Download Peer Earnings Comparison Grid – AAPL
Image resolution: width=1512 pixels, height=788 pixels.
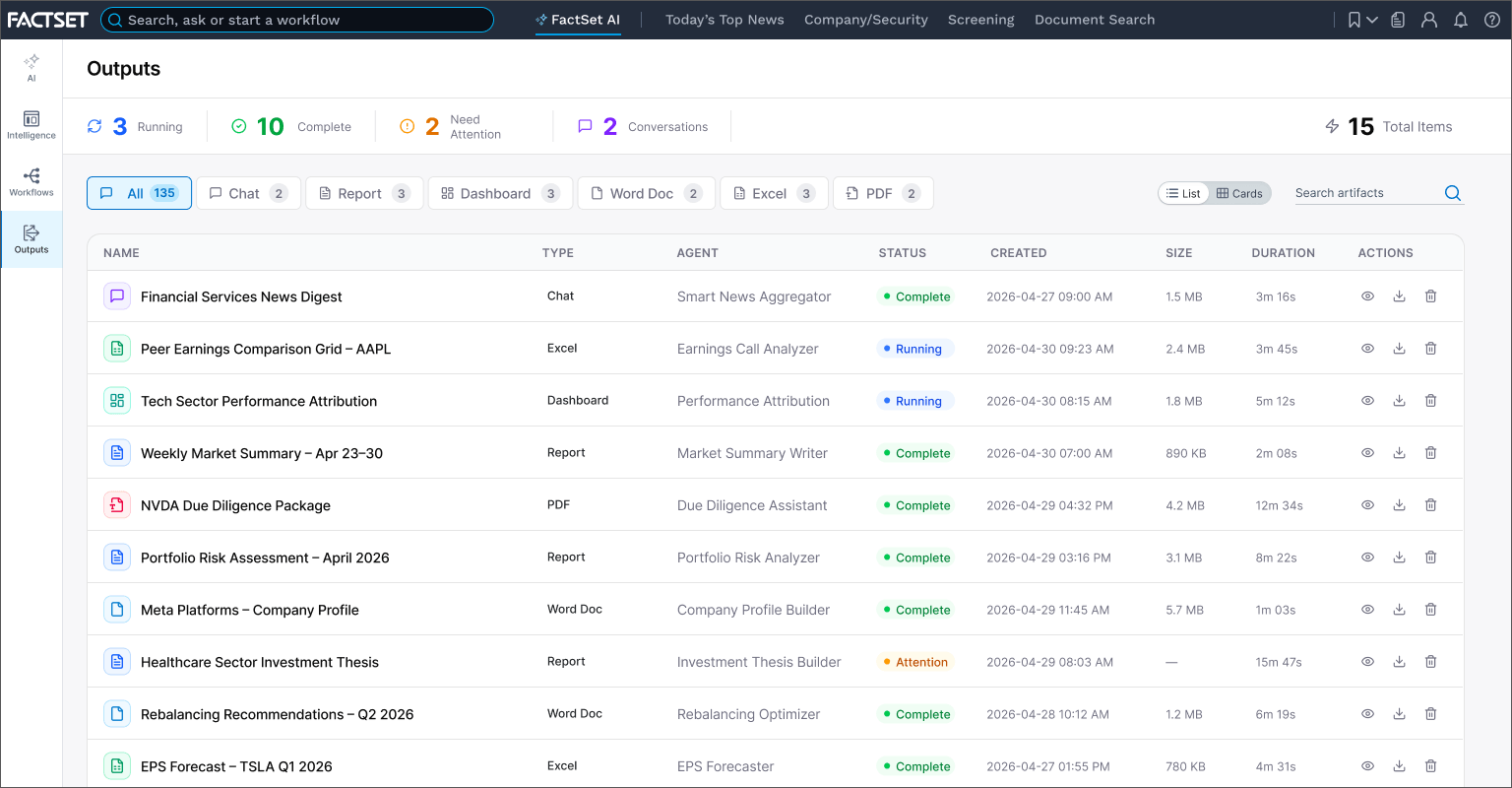click(1399, 348)
